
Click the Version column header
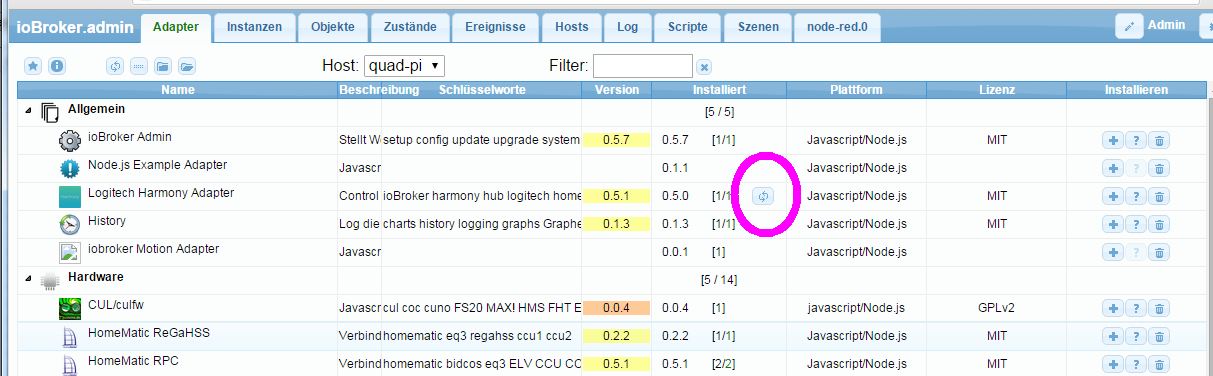(616, 90)
